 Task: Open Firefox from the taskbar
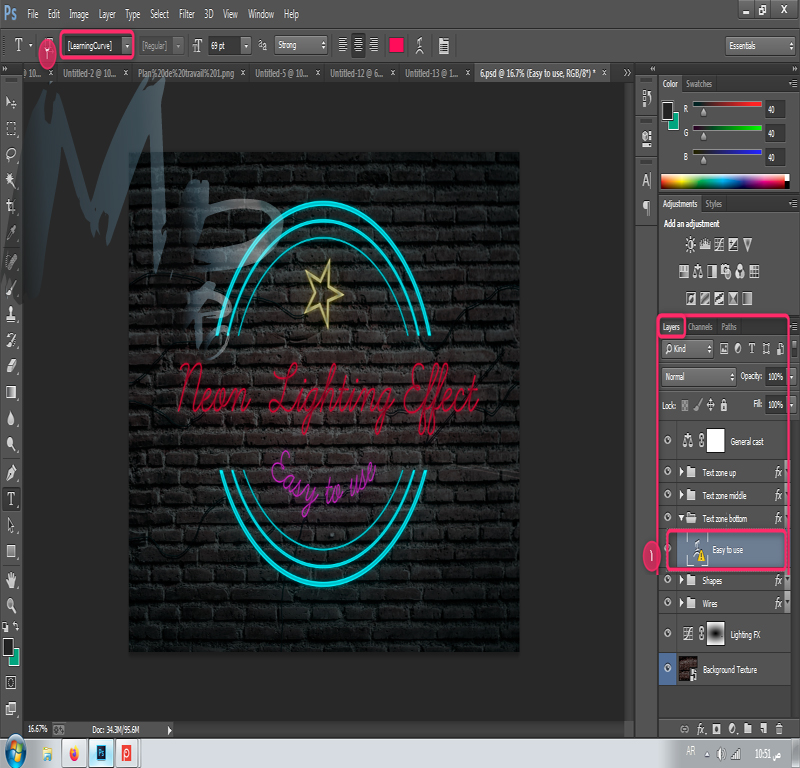pyautogui.click(x=74, y=753)
